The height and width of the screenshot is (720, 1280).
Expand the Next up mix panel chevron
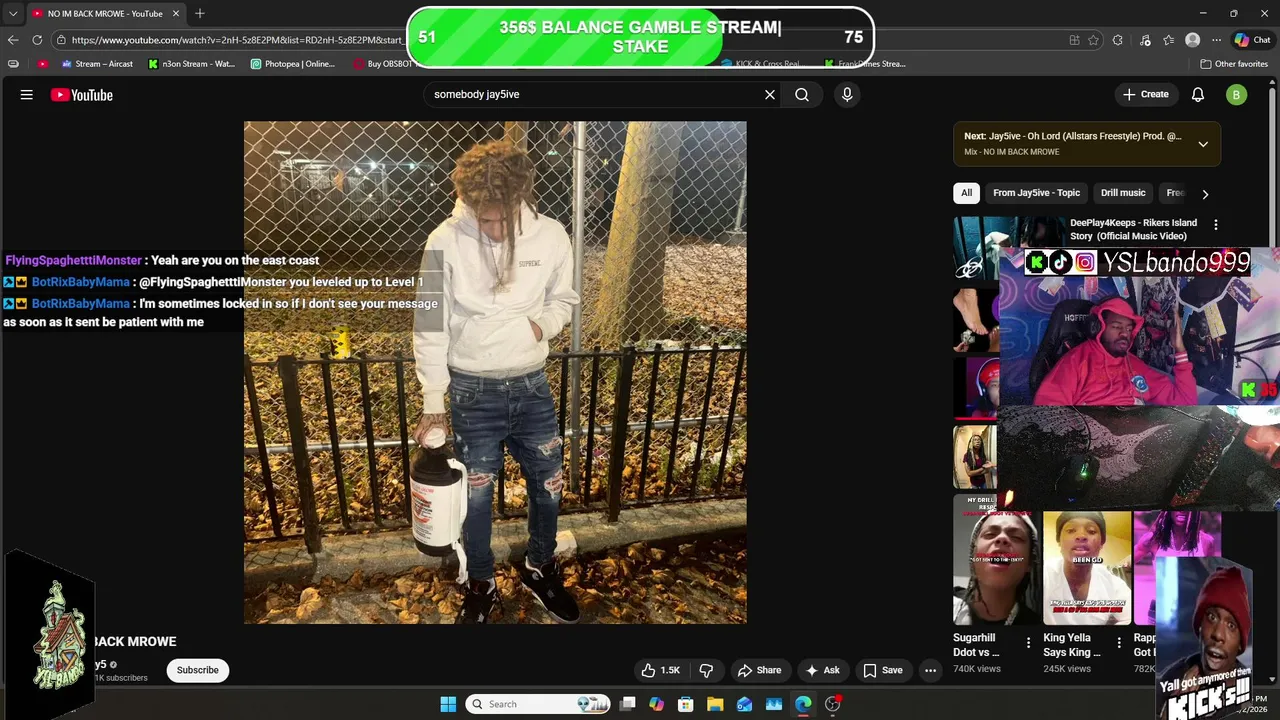(1203, 144)
